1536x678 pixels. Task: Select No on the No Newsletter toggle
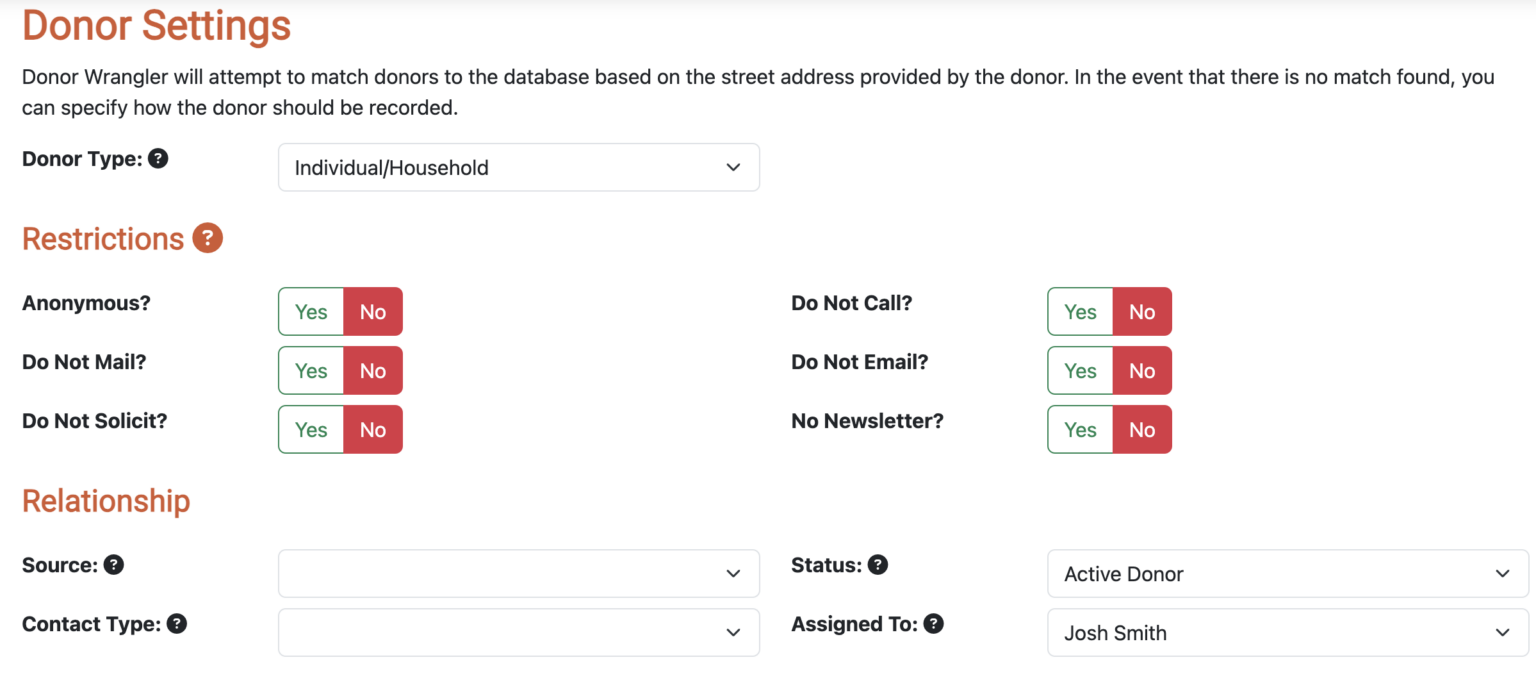(x=1142, y=429)
